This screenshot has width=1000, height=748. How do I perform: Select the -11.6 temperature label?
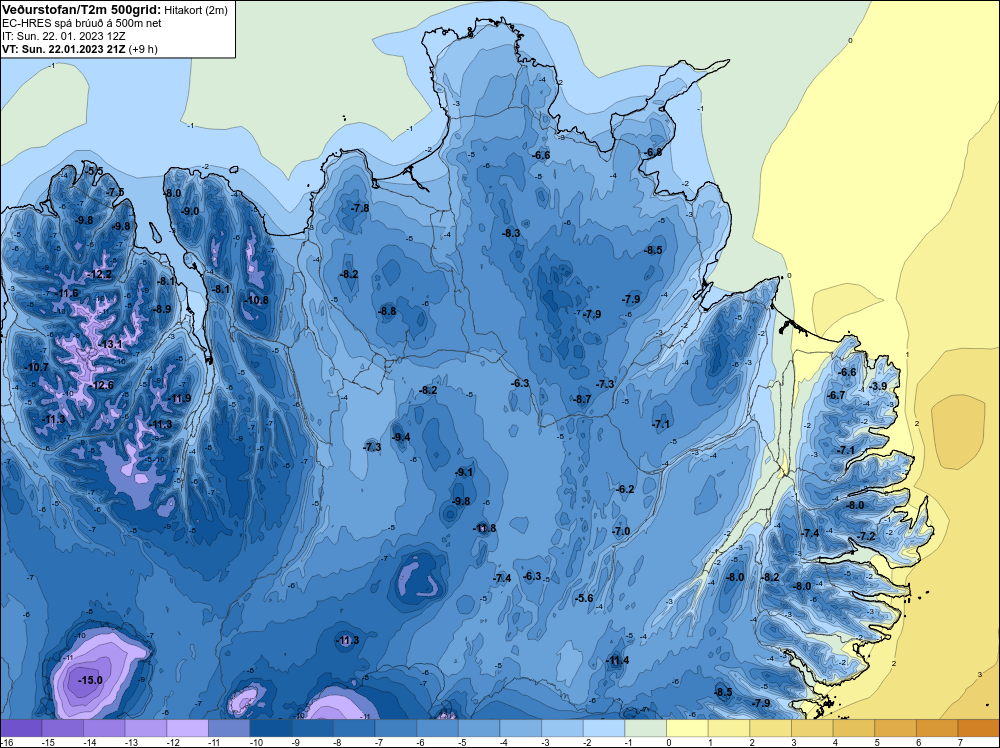pyautogui.click(x=66, y=293)
